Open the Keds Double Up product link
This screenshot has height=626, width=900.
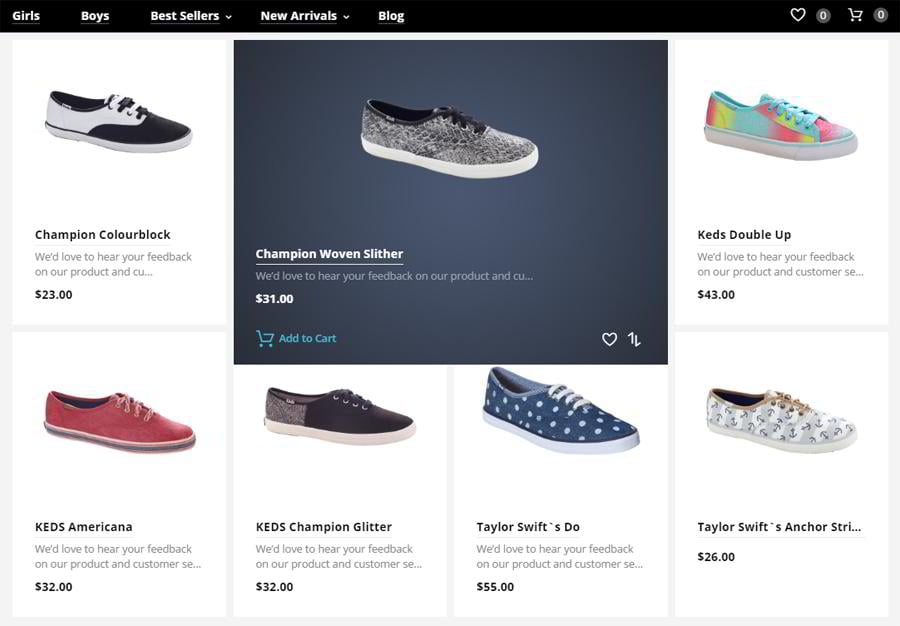click(x=744, y=235)
